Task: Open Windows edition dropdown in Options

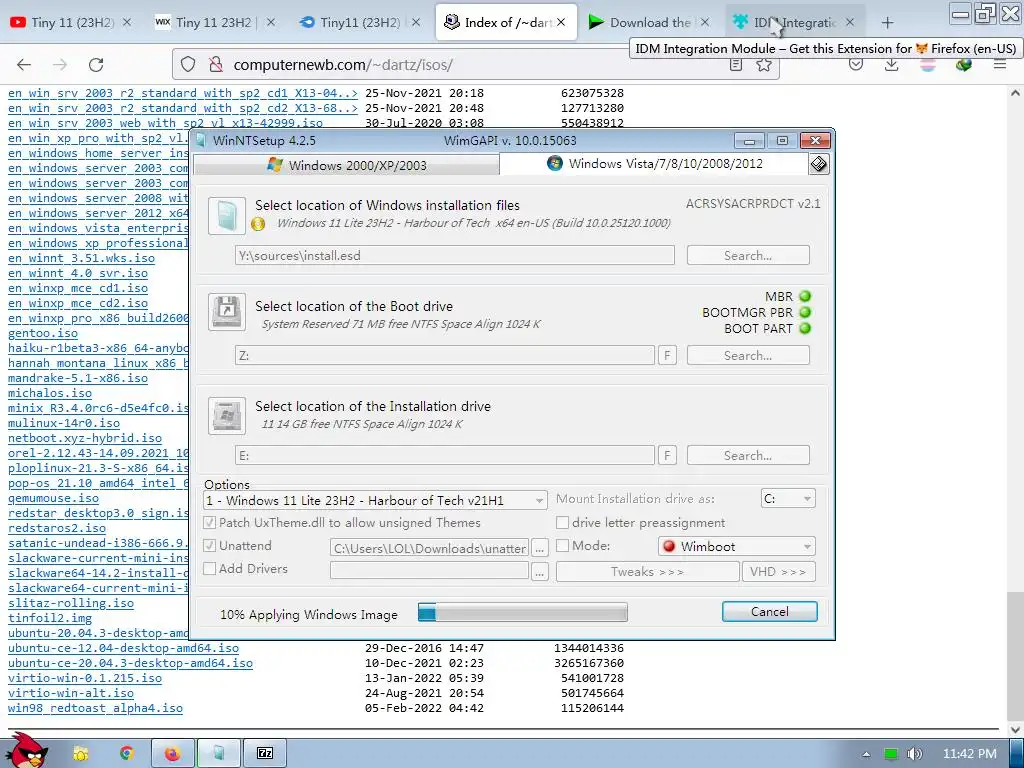Action: click(376, 500)
